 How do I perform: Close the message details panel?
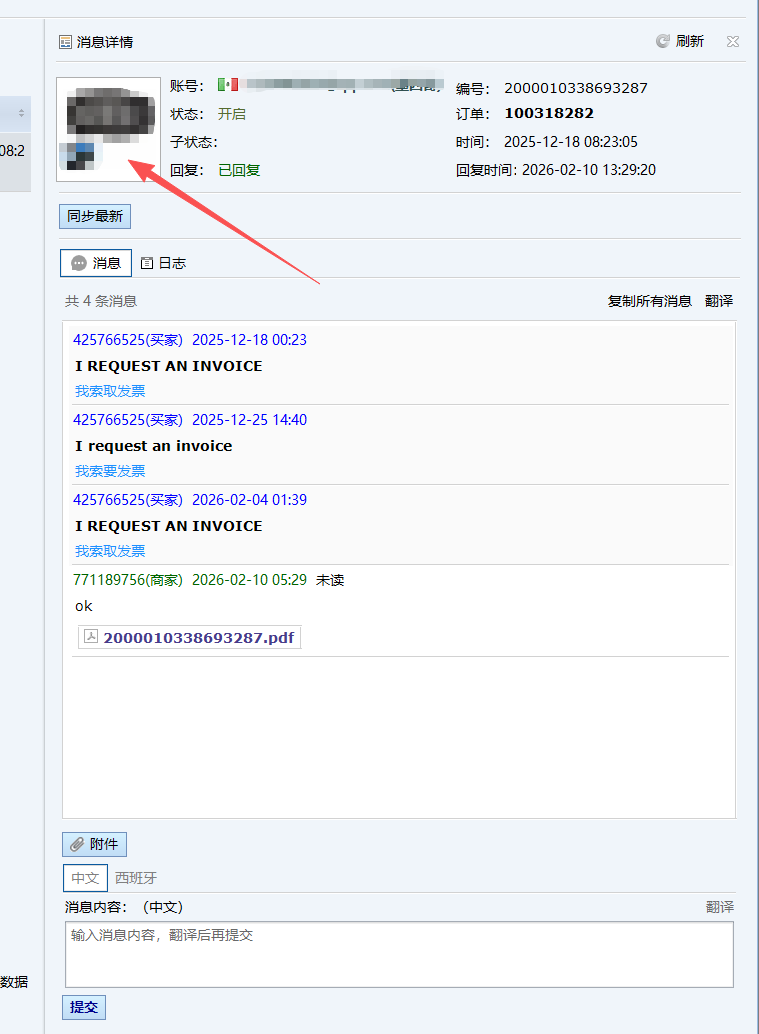click(x=733, y=41)
